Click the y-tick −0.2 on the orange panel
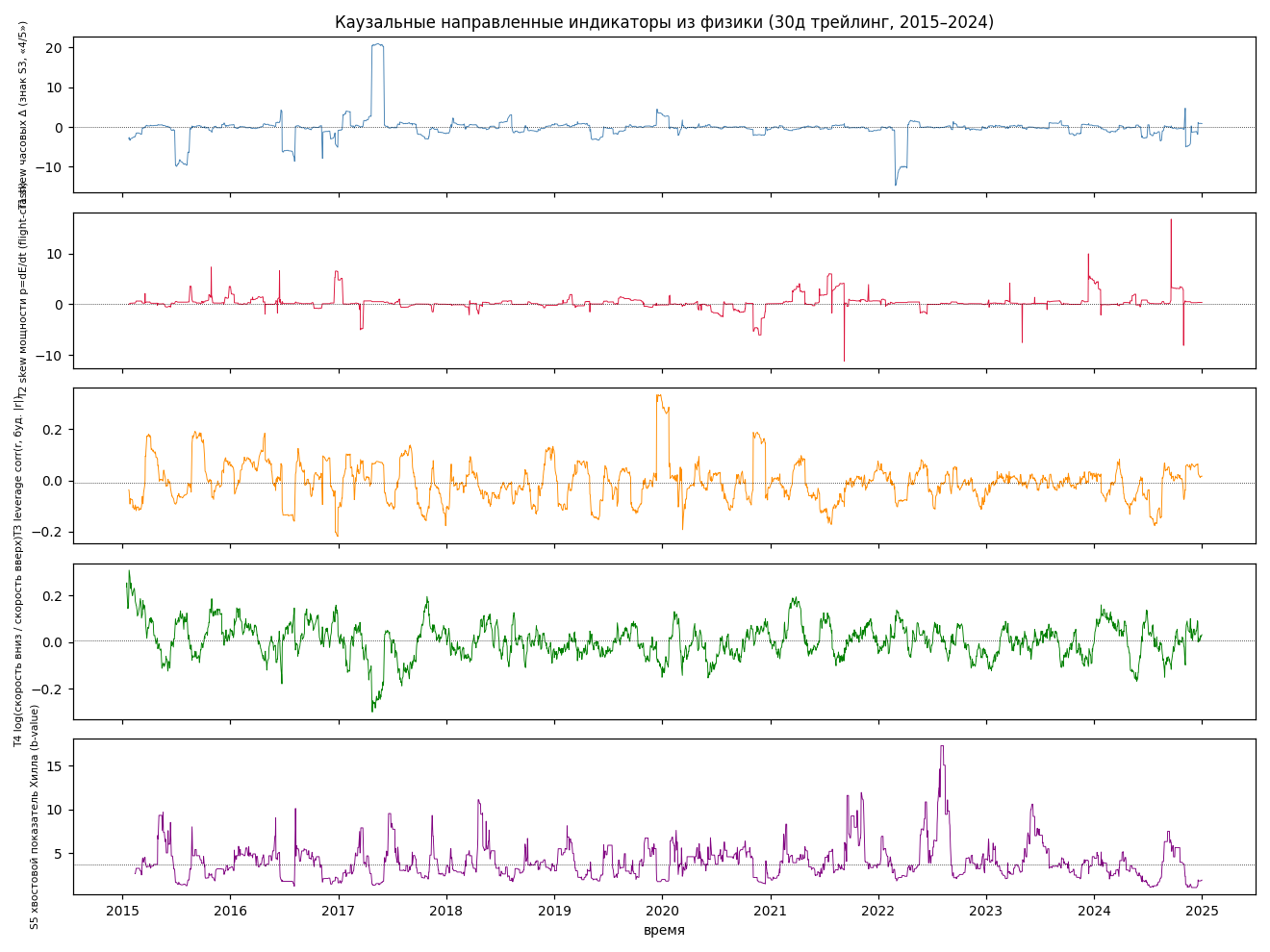Screen dimensions: 1270x952 (49, 533)
